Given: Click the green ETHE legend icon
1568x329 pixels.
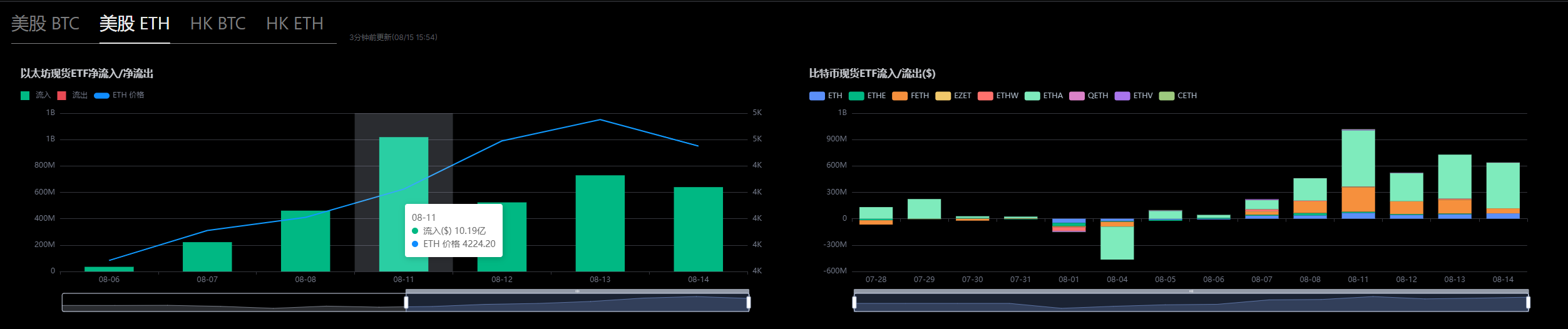Looking at the screenshot, I should tap(856, 96).
